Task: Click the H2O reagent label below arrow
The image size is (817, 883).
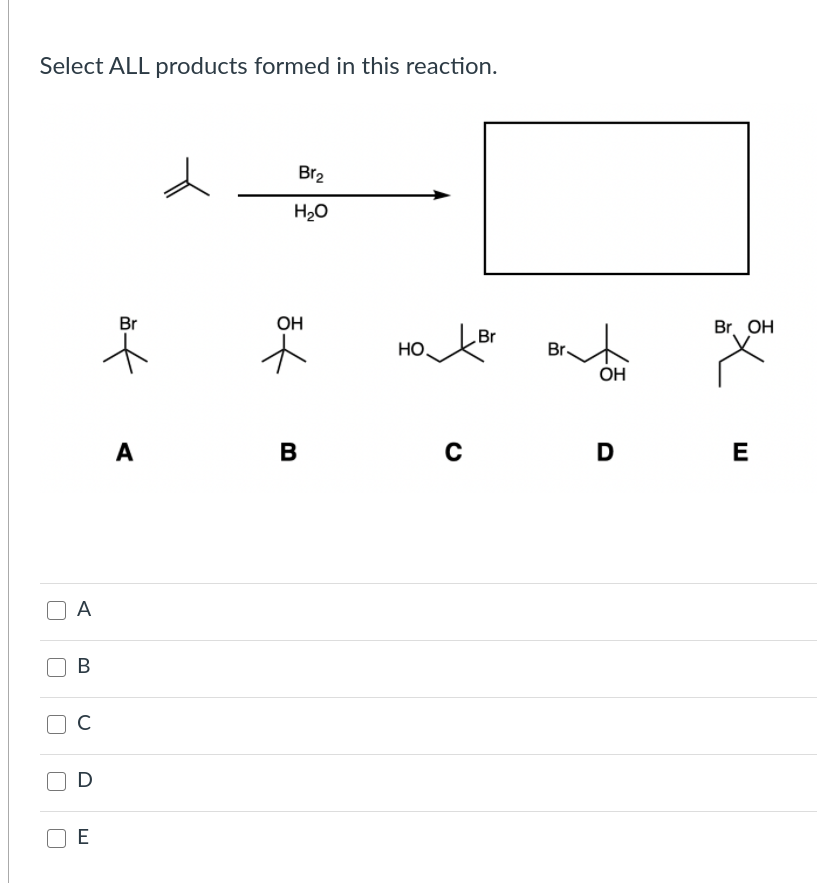Action: pos(311,212)
